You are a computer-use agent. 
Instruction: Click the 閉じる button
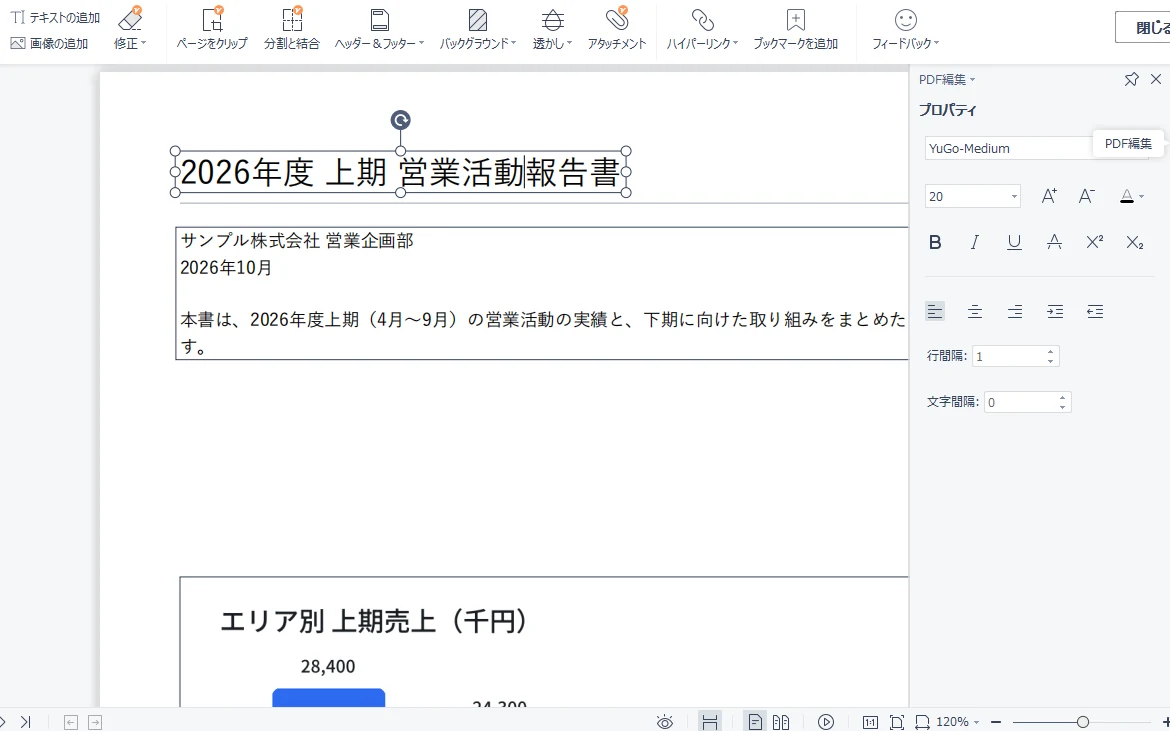1143,28
